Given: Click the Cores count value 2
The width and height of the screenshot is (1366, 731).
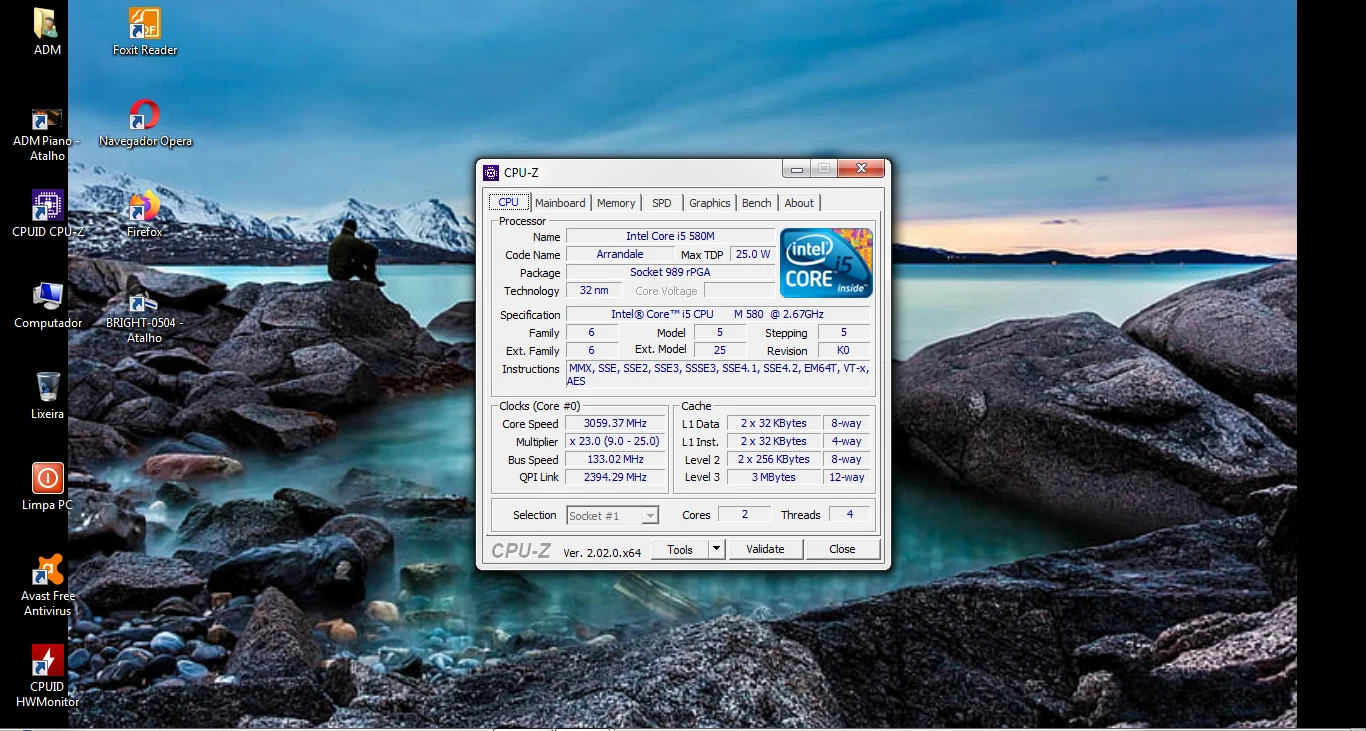Looking at the screenshot, I should (x=745, y=514).
